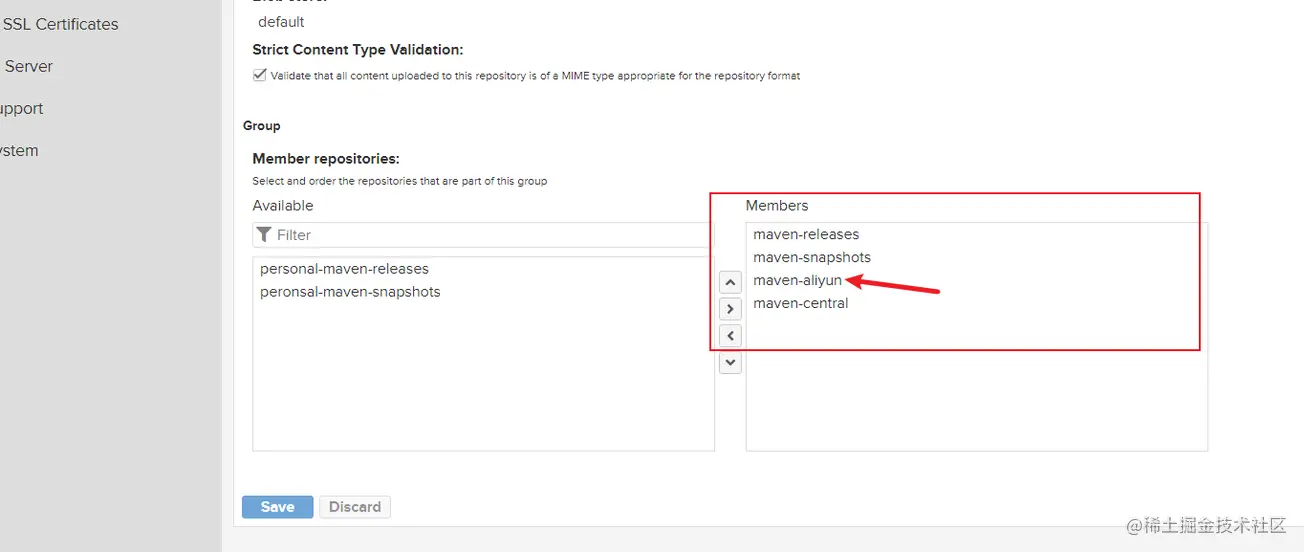The image size is (1304, 552).
Task: Click the add to members right arrow
Action: point(731,309)
